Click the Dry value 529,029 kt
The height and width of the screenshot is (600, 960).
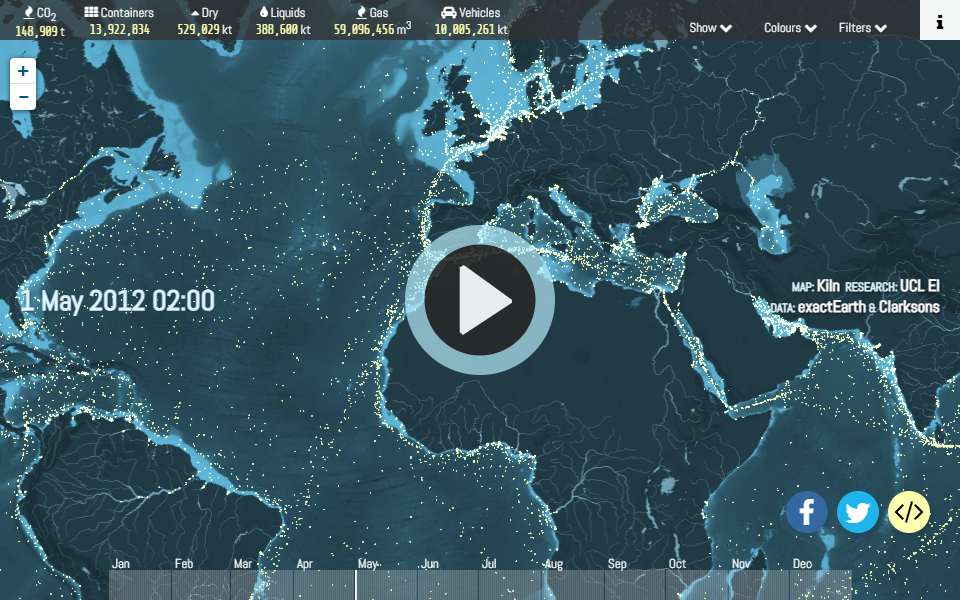pyautogui.click(x=204, y=29)
